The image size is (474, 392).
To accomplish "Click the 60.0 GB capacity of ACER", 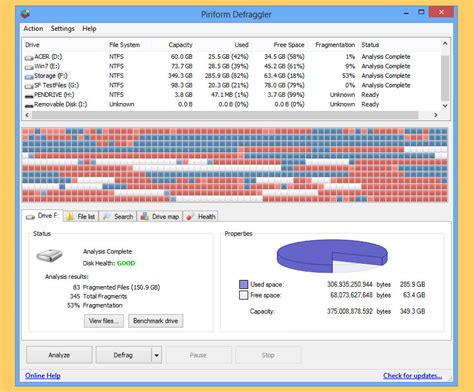I will pyautogui.click(x=182, y=57).
